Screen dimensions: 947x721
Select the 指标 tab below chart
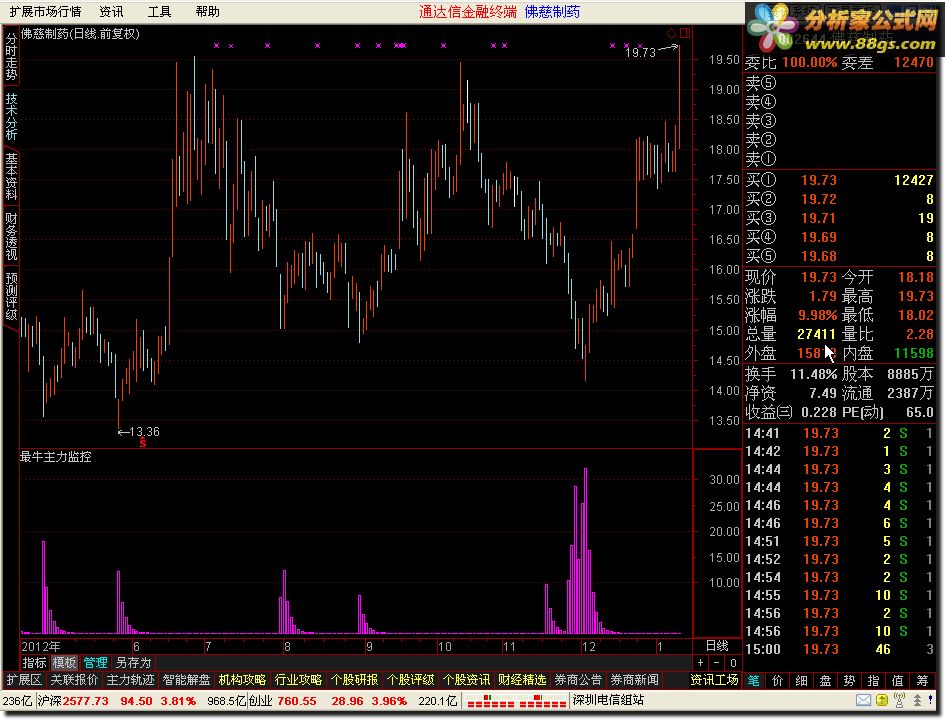[x=34, y=662]
